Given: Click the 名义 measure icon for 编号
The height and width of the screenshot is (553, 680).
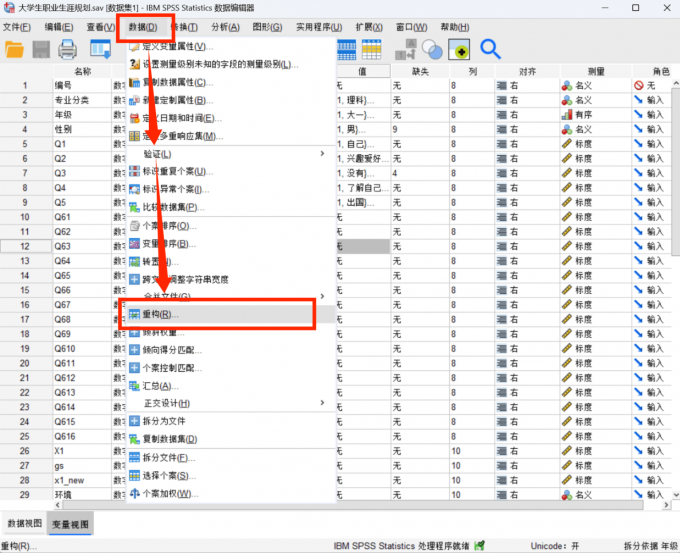Looking at the screenshot, I should (x=567, y=86).
